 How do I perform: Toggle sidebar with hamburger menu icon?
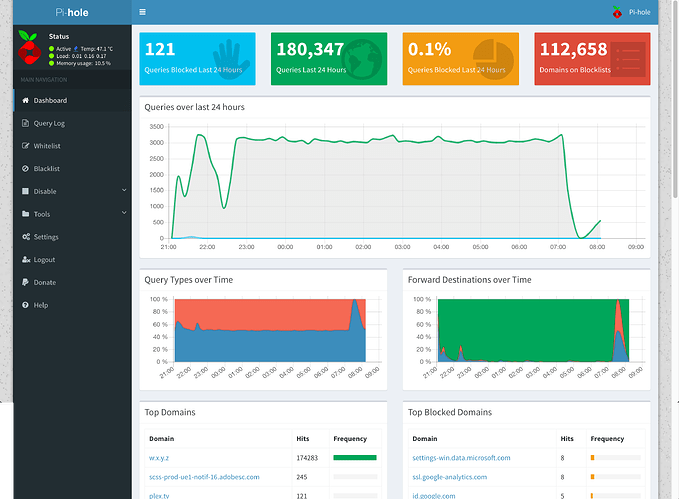coord(143,12)
